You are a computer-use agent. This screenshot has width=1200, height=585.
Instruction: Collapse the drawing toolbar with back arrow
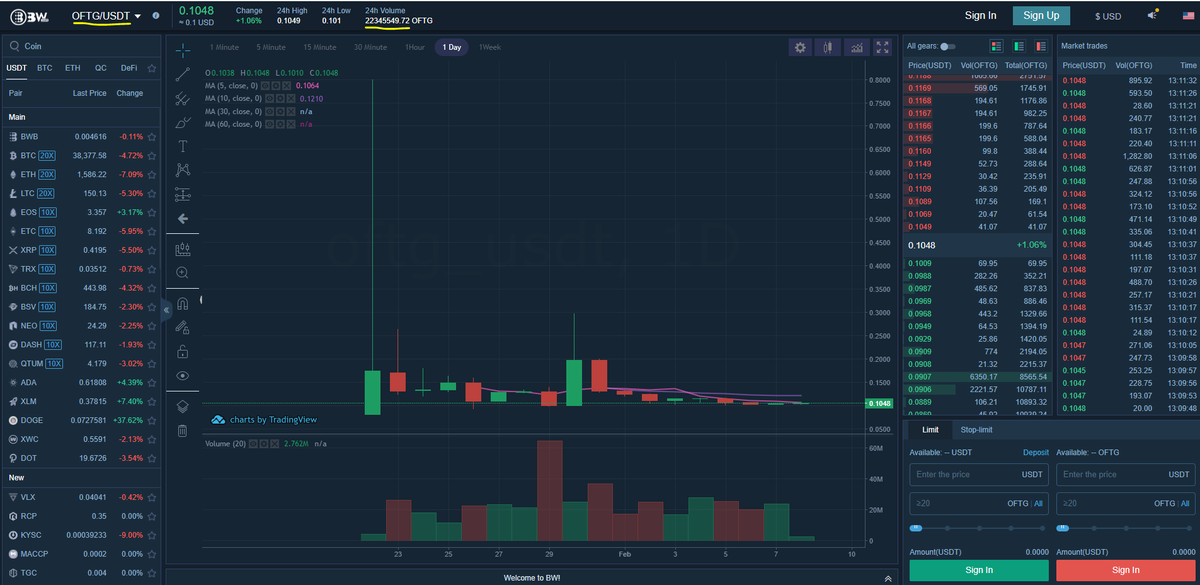182,218
